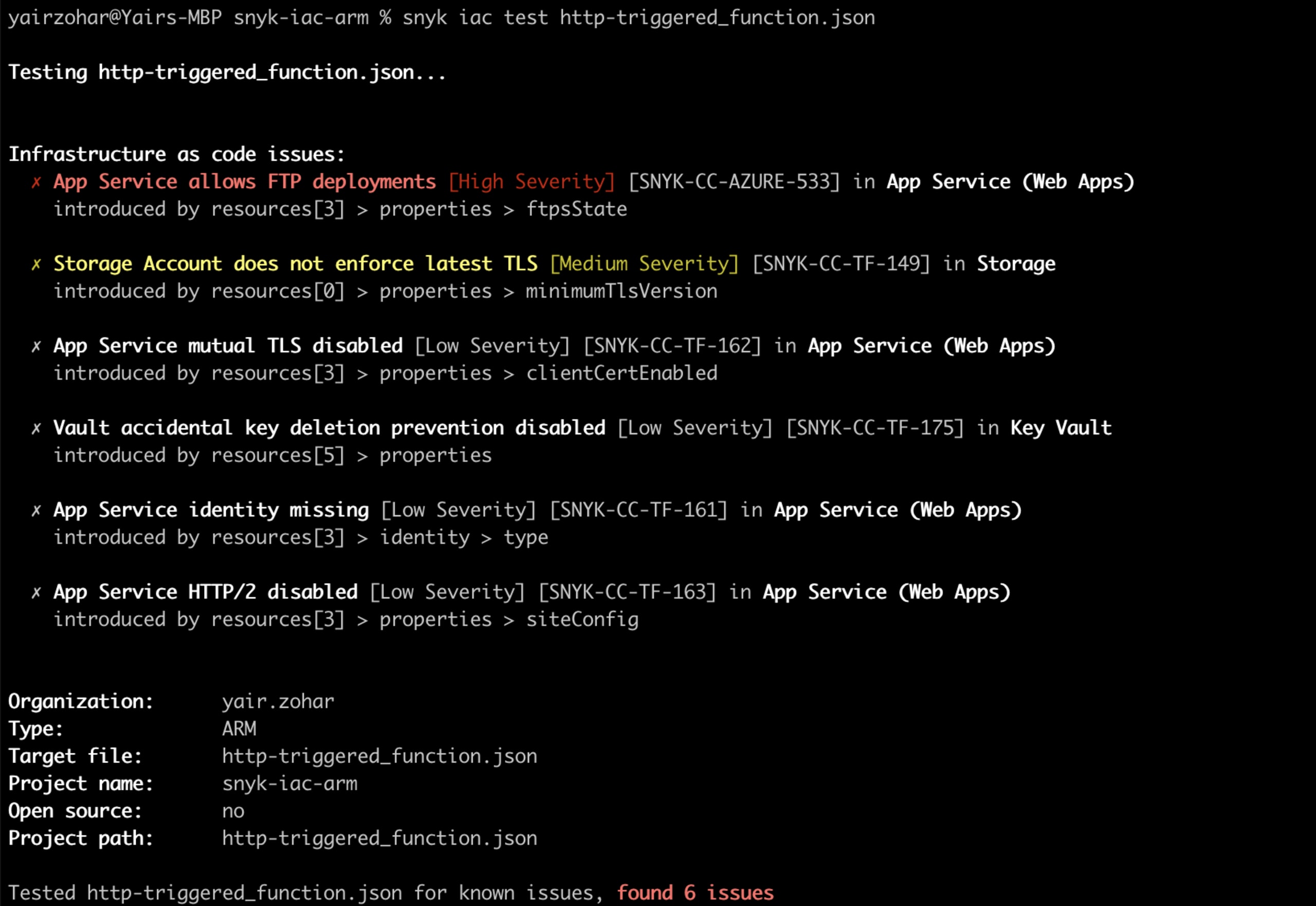Click the command 'snyk iac test http-triggered_function.json'

pos(638,18)
